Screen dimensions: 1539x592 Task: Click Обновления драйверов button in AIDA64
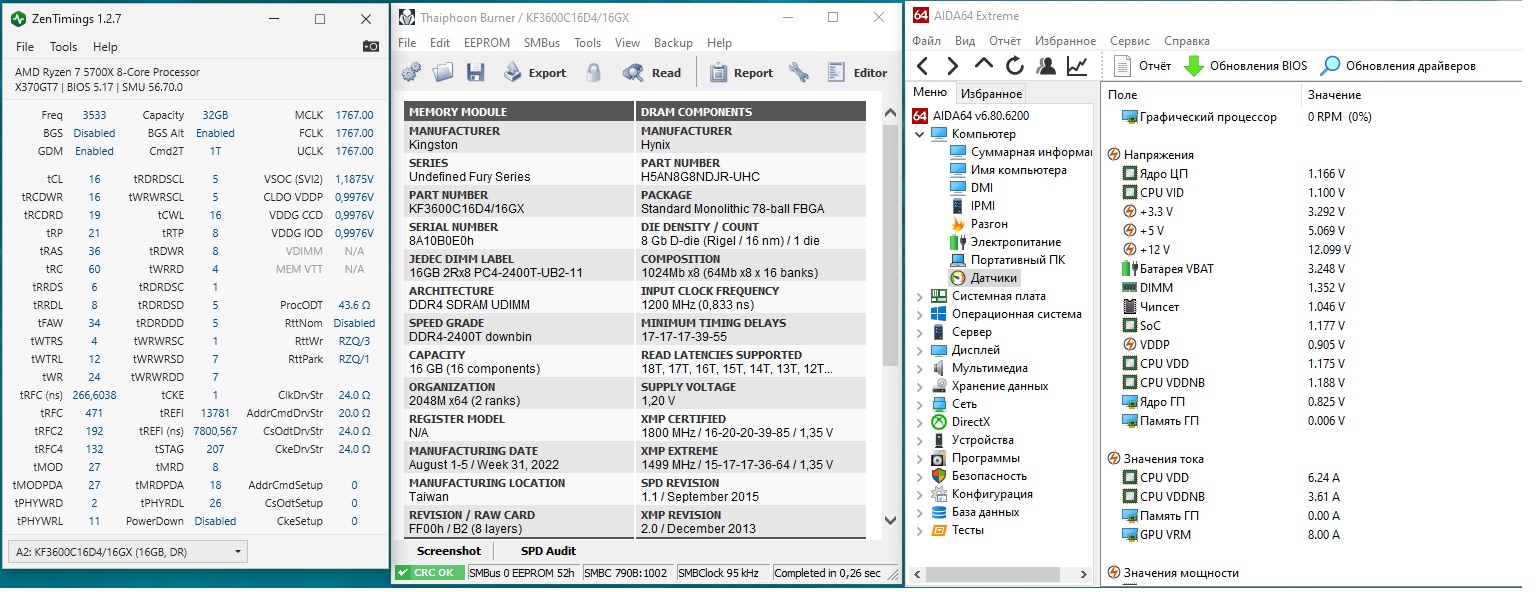click(x=1398, y=66)
